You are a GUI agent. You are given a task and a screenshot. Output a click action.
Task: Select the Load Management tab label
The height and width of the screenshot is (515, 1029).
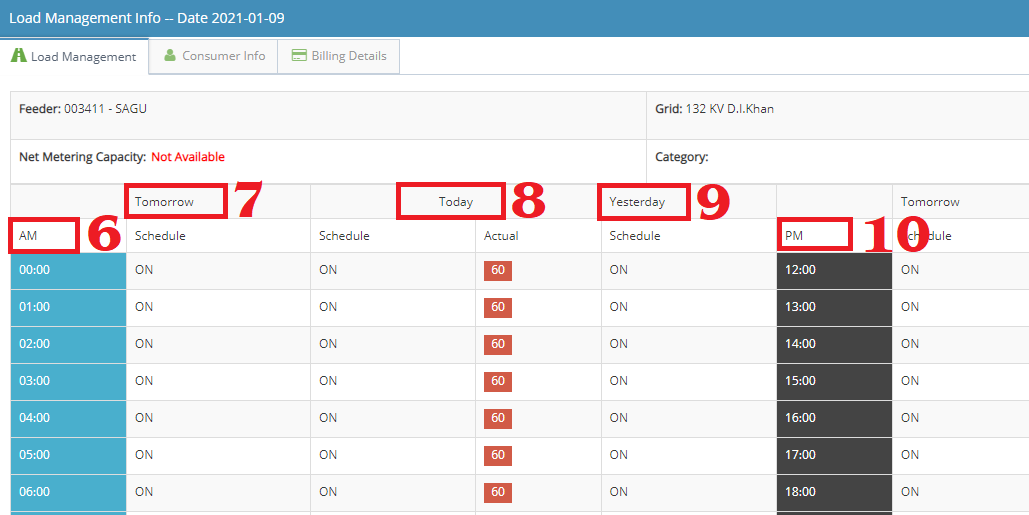pos(83,57)
